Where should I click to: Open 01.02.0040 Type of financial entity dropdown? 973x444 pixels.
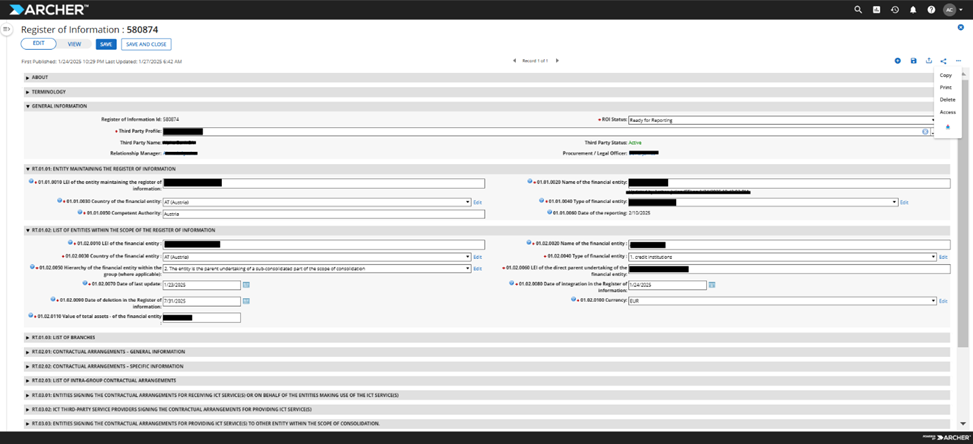point(782,257)
